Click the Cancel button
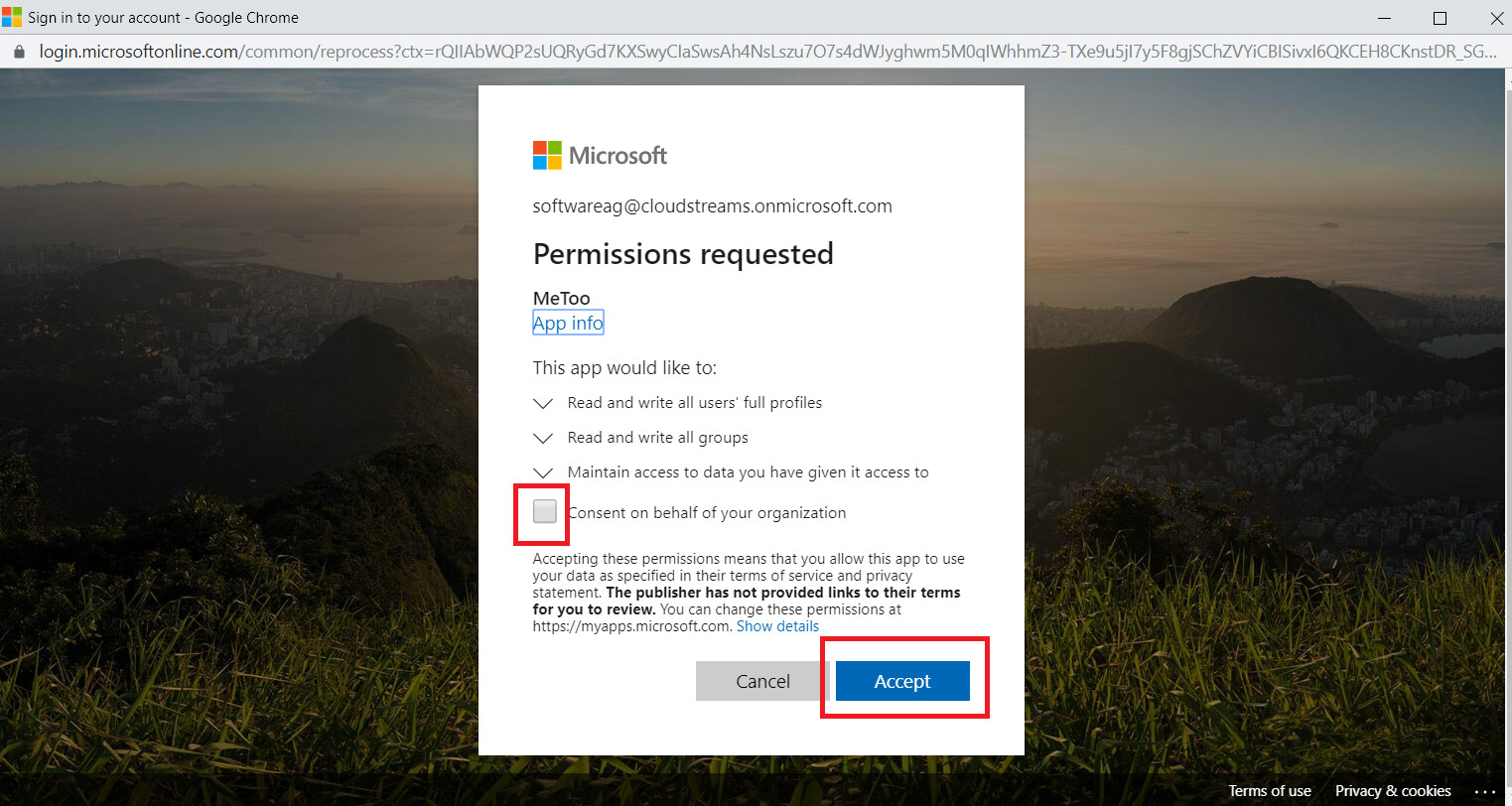 (x=762, y=681)
